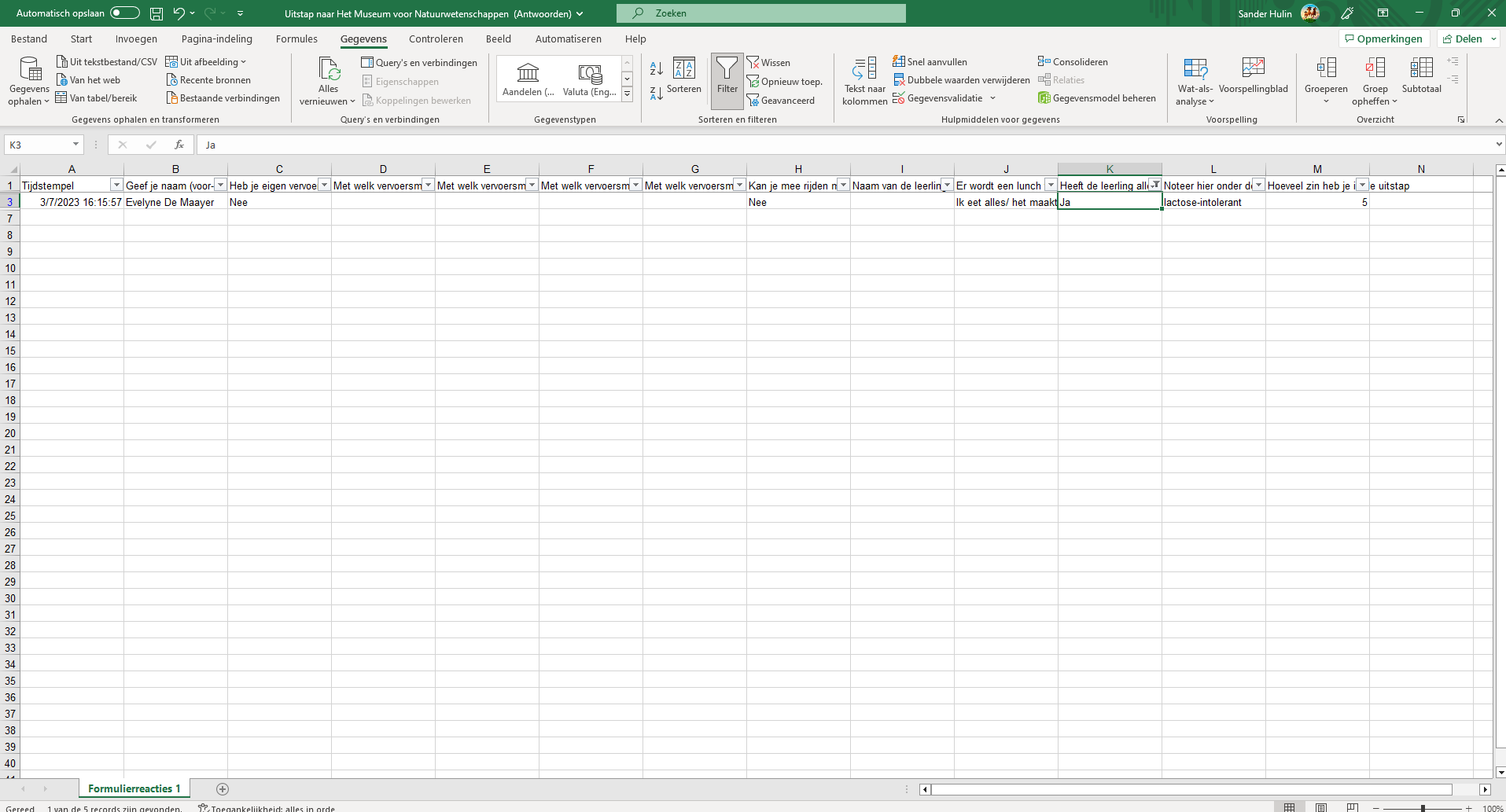Open filter dropdown in column H header

tap(843, 185)
